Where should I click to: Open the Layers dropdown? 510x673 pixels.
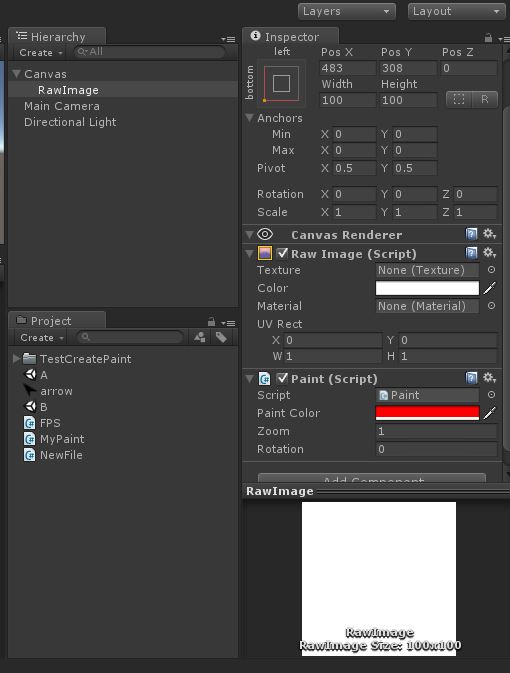point(346,11)
